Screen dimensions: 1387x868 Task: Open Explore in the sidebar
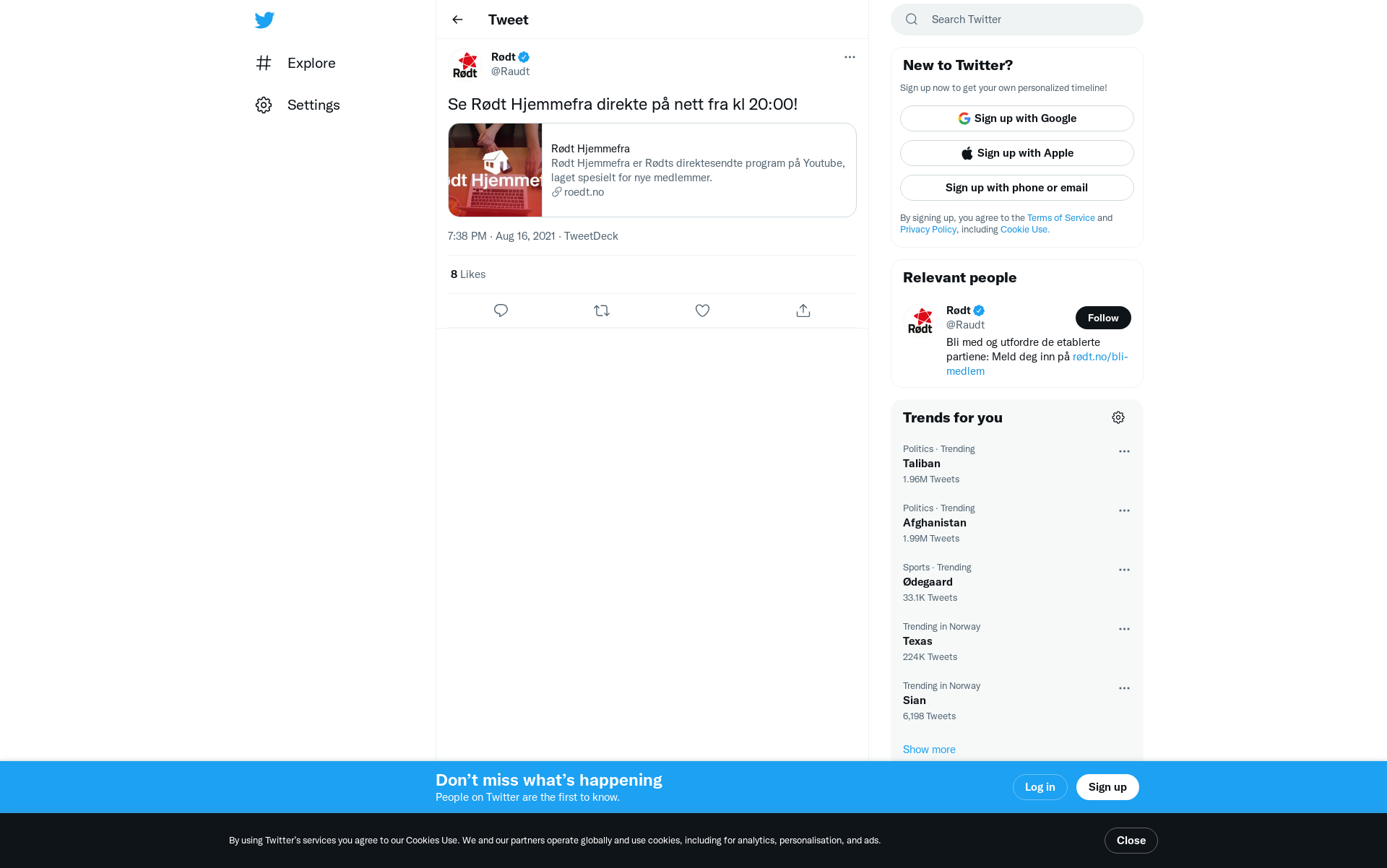(295, 63)
